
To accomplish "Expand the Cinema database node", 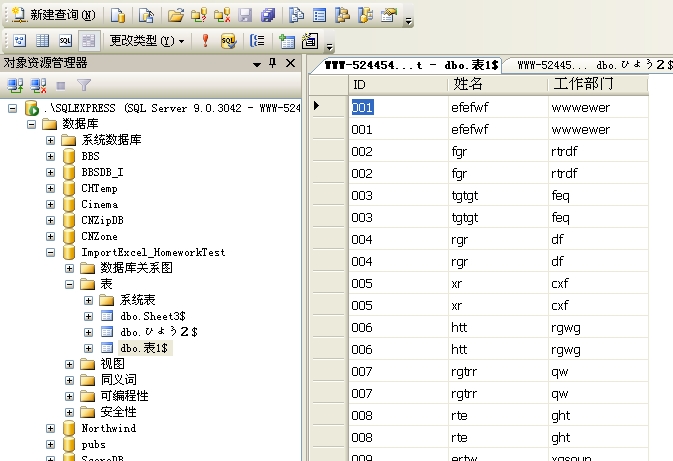I will click(50, 204).
